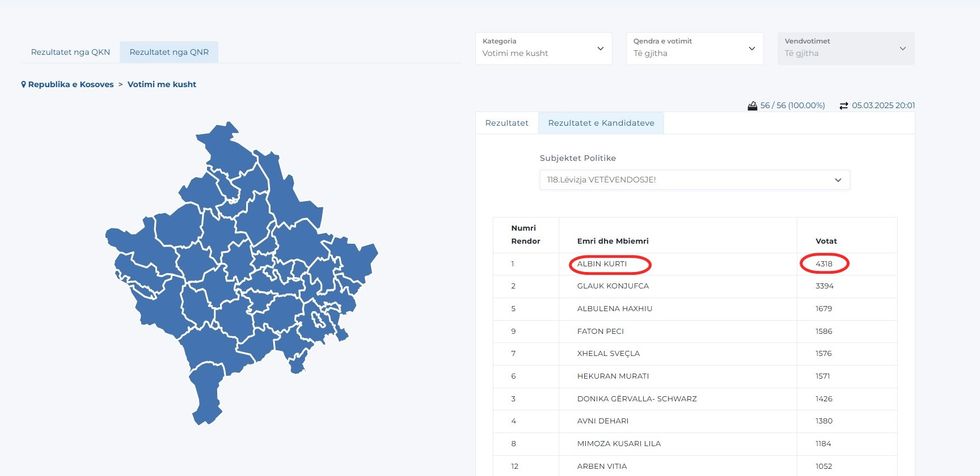
Task: Switch to the Rezultatet nga QKN tab
Action: pos(70,52)
